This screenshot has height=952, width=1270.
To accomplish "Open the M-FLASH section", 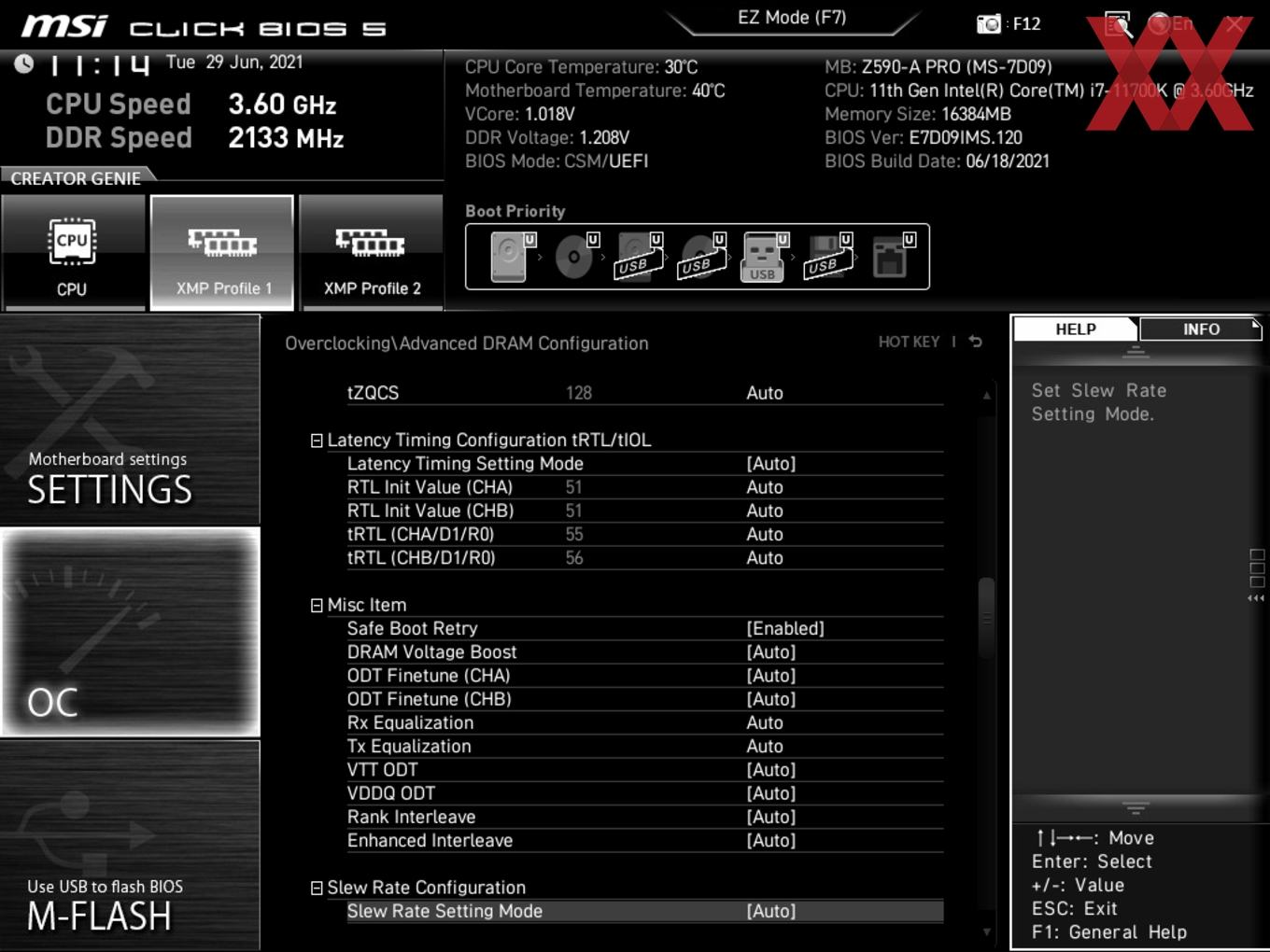I will (130, 846).
